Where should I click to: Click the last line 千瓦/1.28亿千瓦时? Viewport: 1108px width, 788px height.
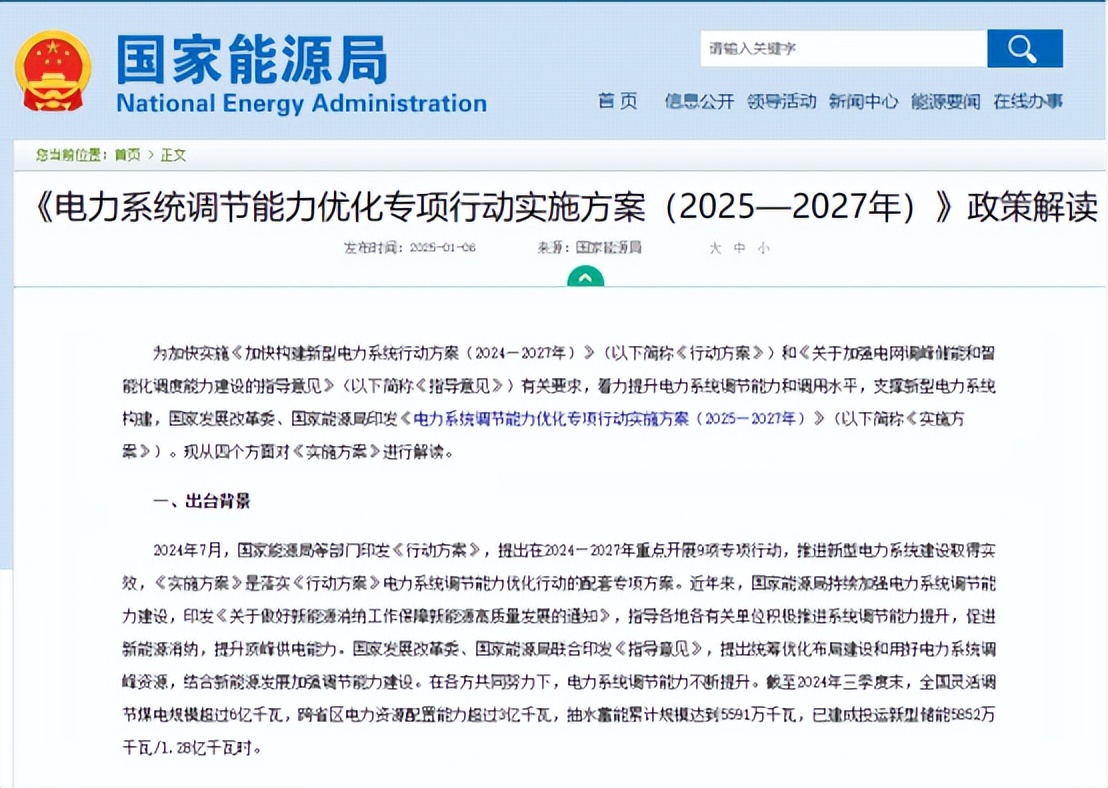click(x=192, y=748)
